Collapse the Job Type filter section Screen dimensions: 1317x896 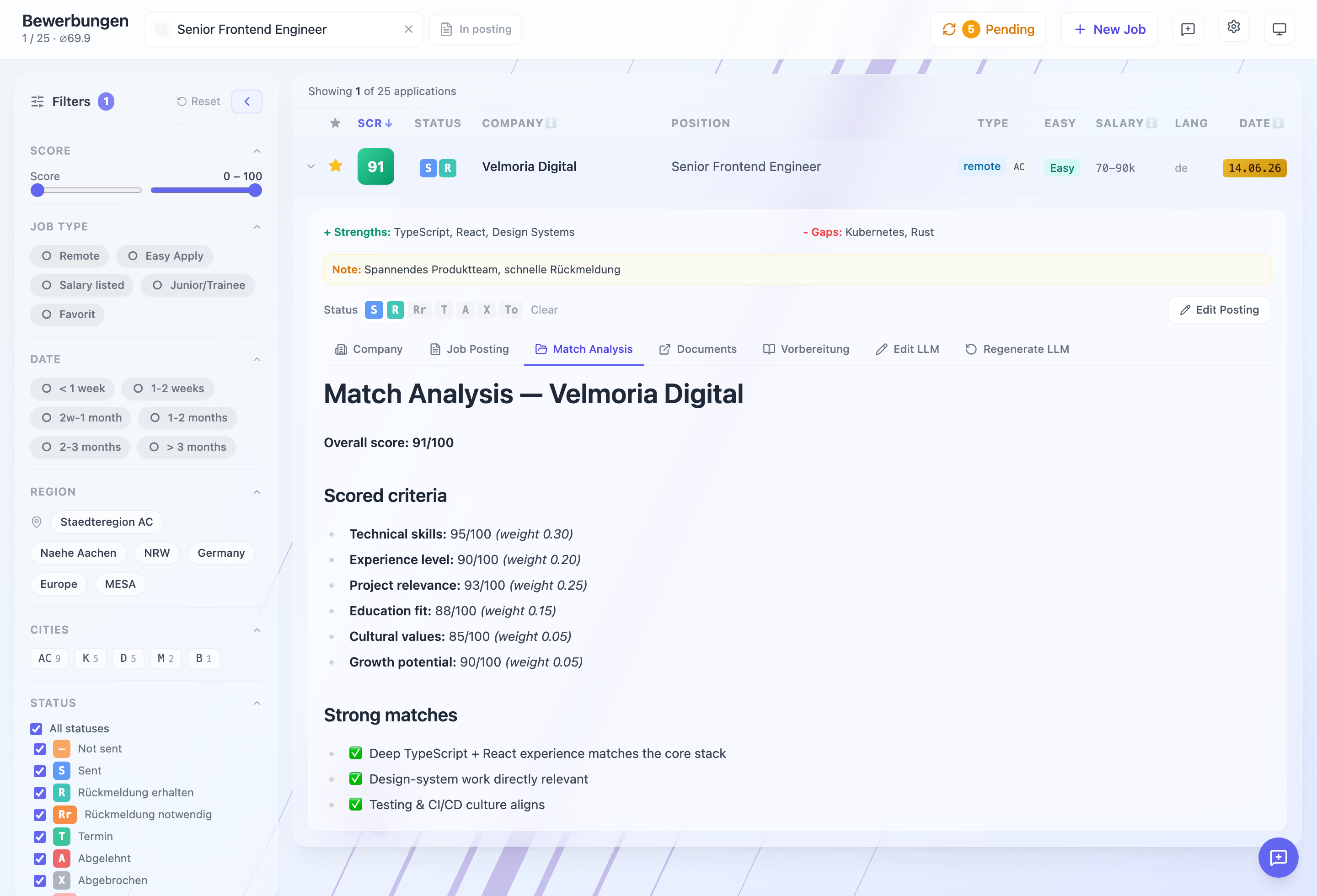click(257, 227)
